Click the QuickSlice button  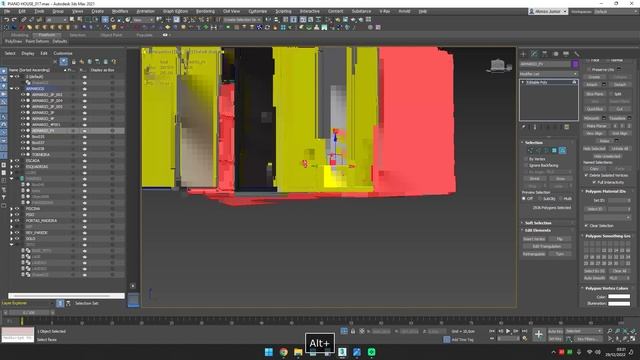595,109
